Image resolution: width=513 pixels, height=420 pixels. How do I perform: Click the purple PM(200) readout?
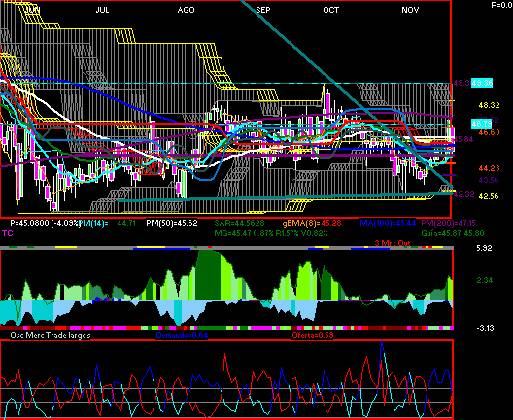(448, 223)
